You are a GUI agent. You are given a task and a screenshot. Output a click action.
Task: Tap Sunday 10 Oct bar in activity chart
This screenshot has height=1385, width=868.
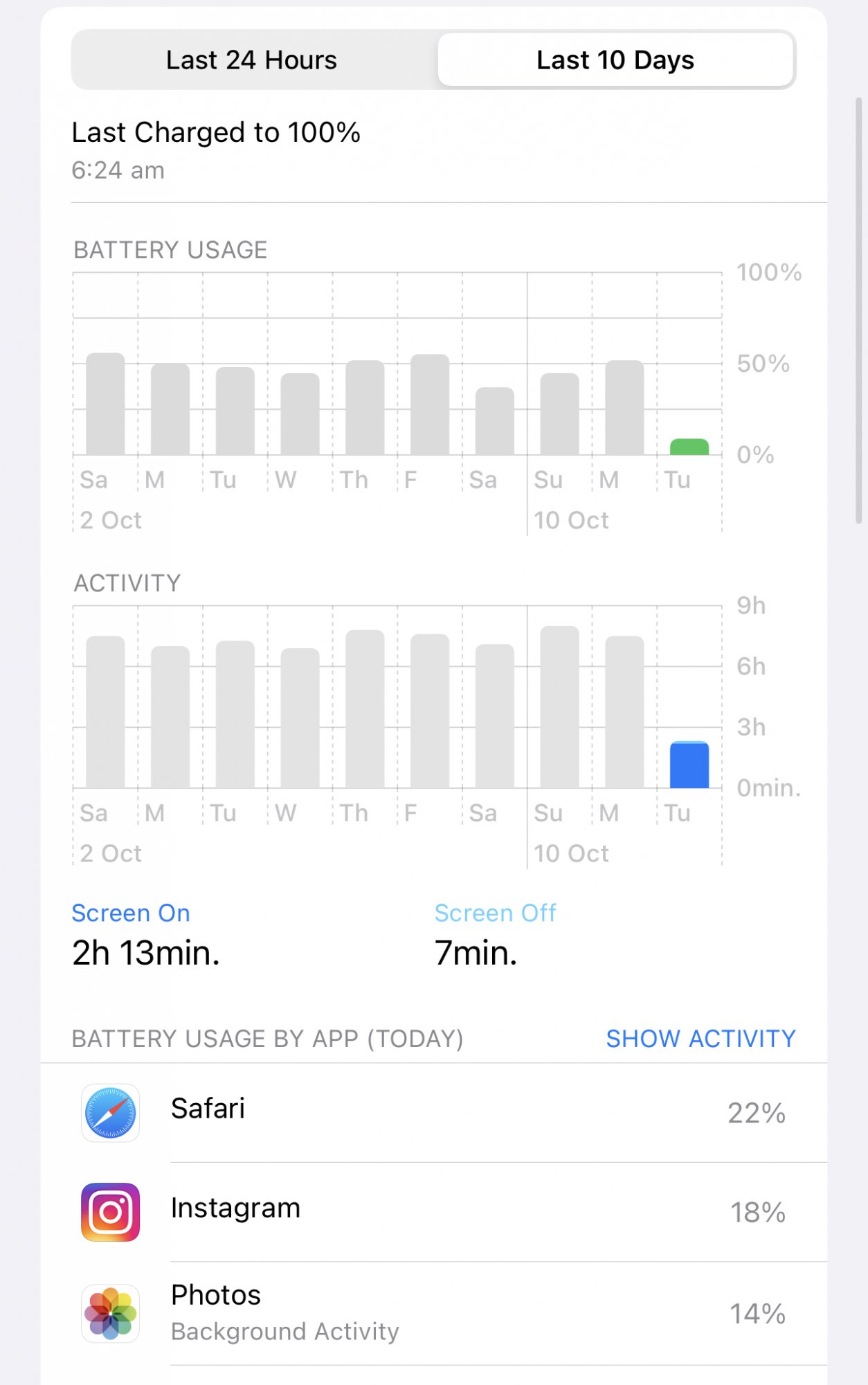559,707
